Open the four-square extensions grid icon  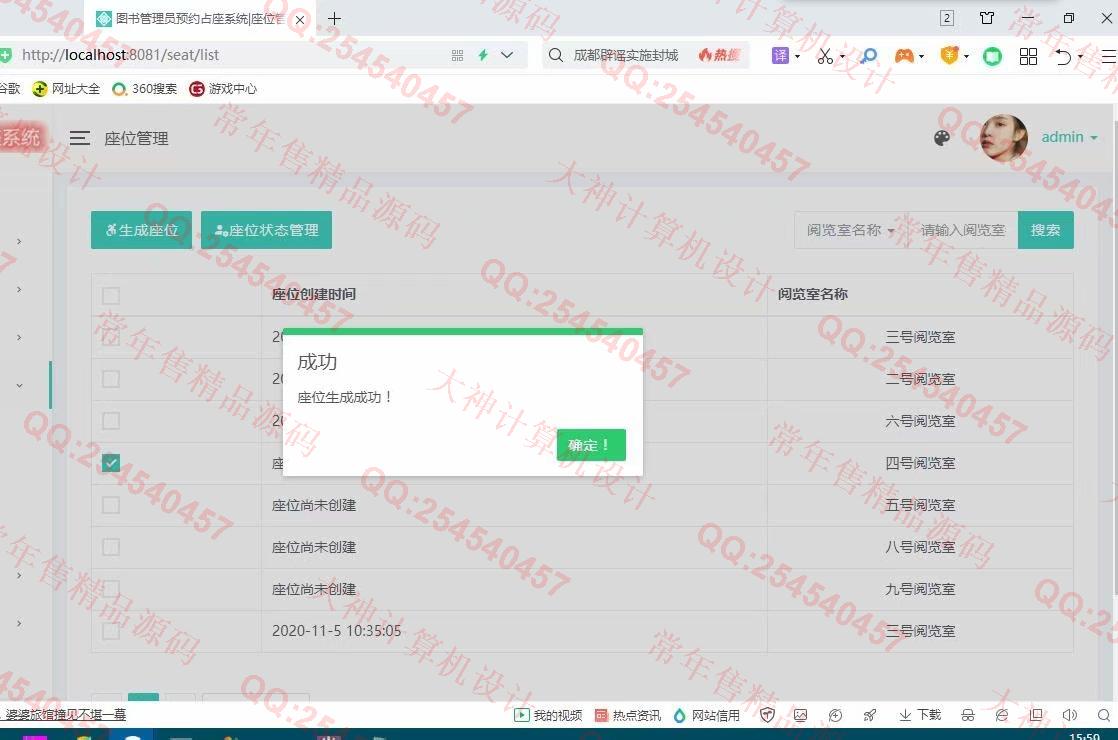pyautogui.click(x=1028, y=56)
